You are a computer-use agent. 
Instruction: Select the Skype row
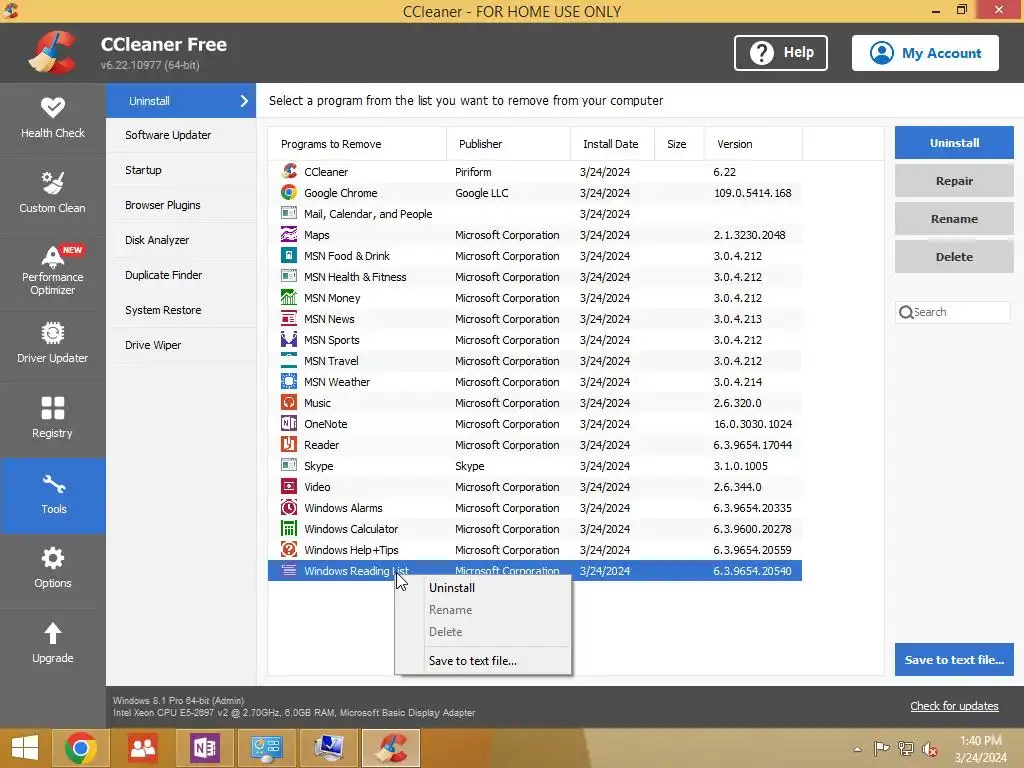535,466
